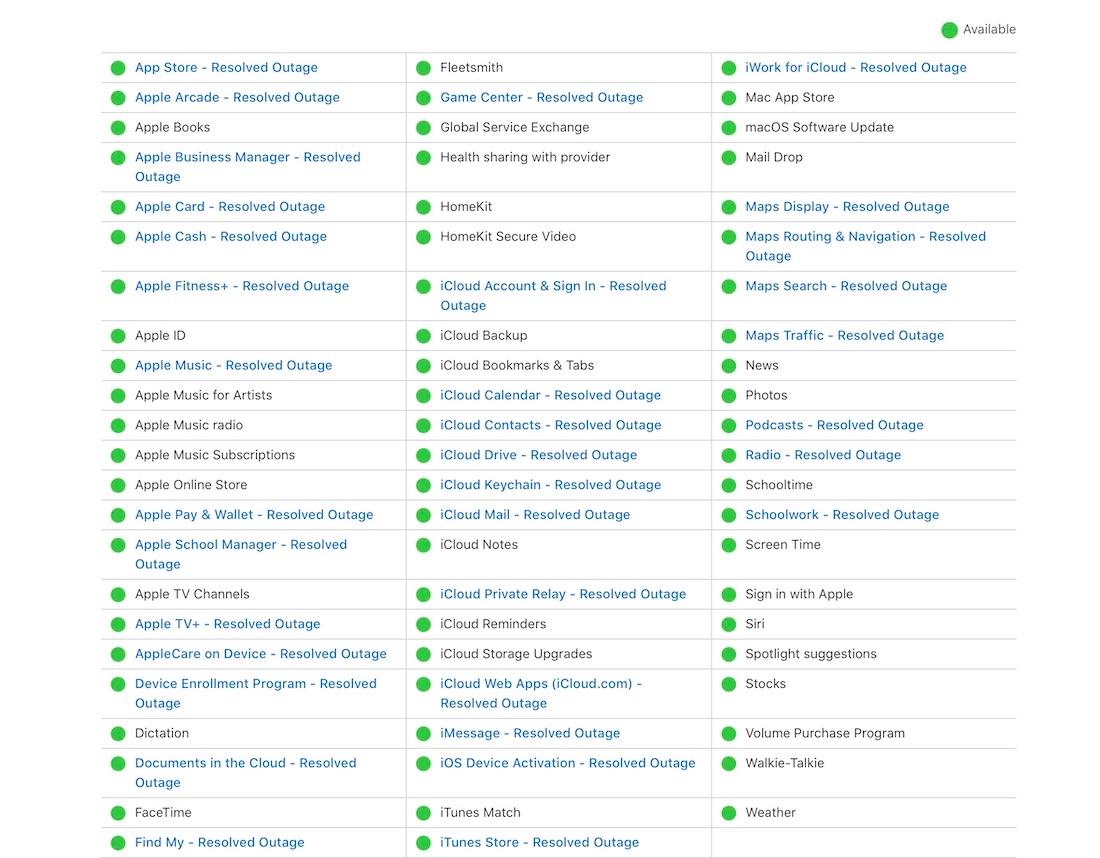This screenshot has height=858, width=1100.
Task: Click green status dot beside Photos
Action: [x=729, y=396]
